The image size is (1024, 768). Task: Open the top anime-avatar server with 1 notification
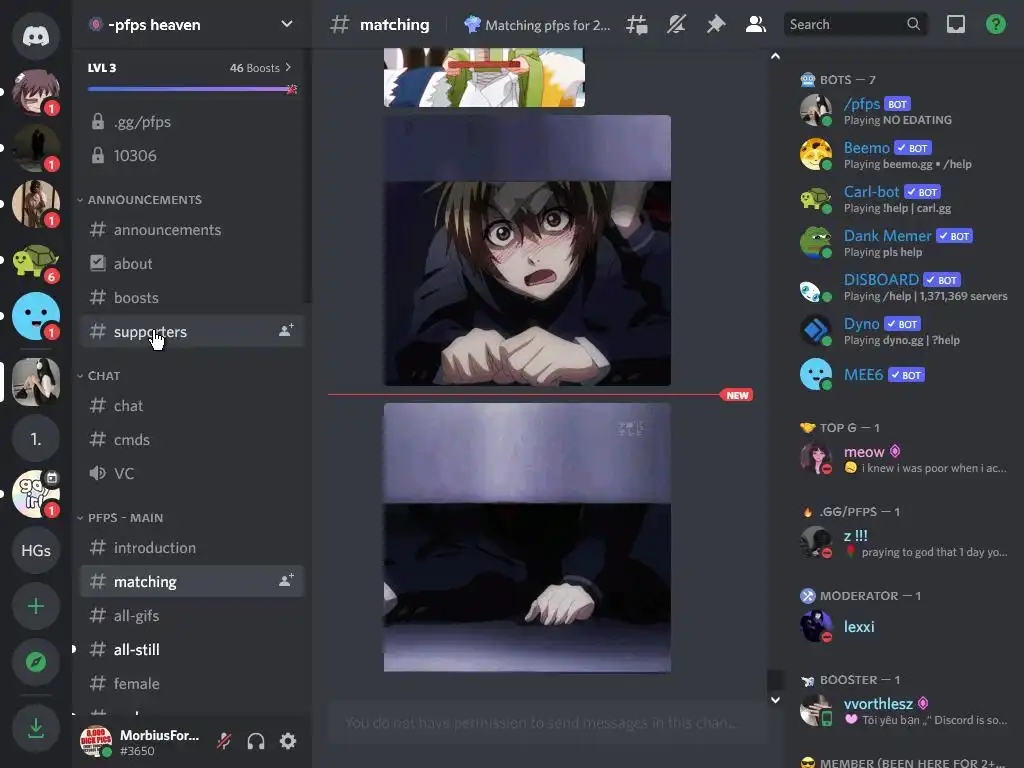[36, 92]
